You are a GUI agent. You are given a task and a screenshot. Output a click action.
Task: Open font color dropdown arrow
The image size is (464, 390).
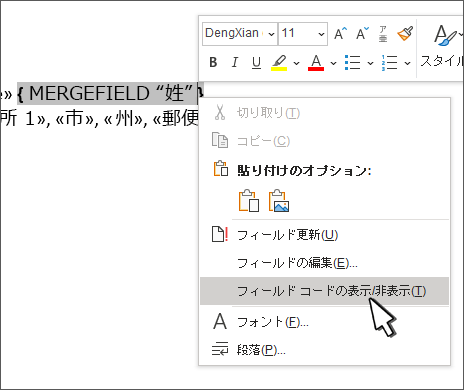(333, 63)
